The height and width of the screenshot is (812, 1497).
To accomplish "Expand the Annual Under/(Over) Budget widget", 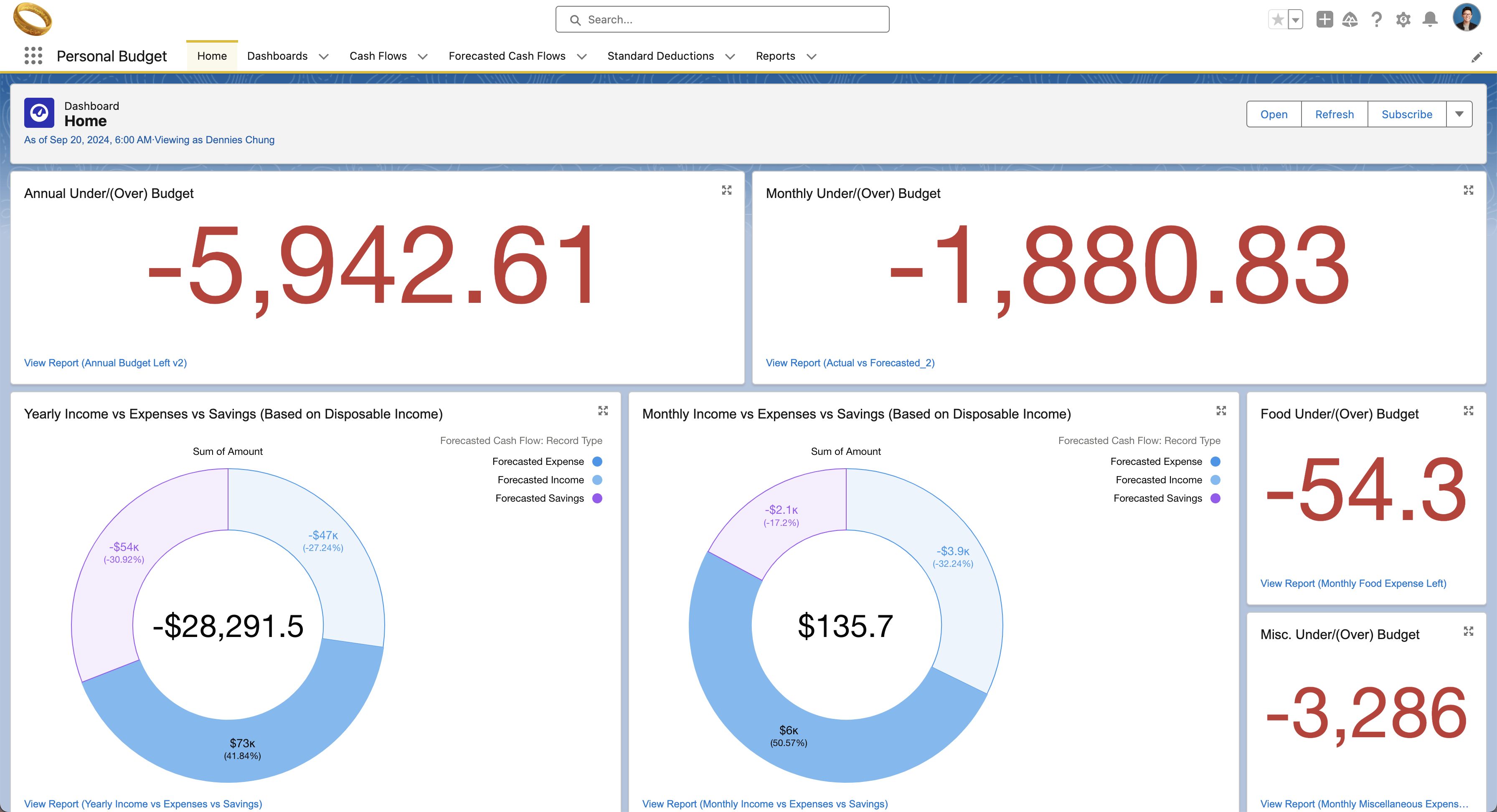I will (726, 190).
